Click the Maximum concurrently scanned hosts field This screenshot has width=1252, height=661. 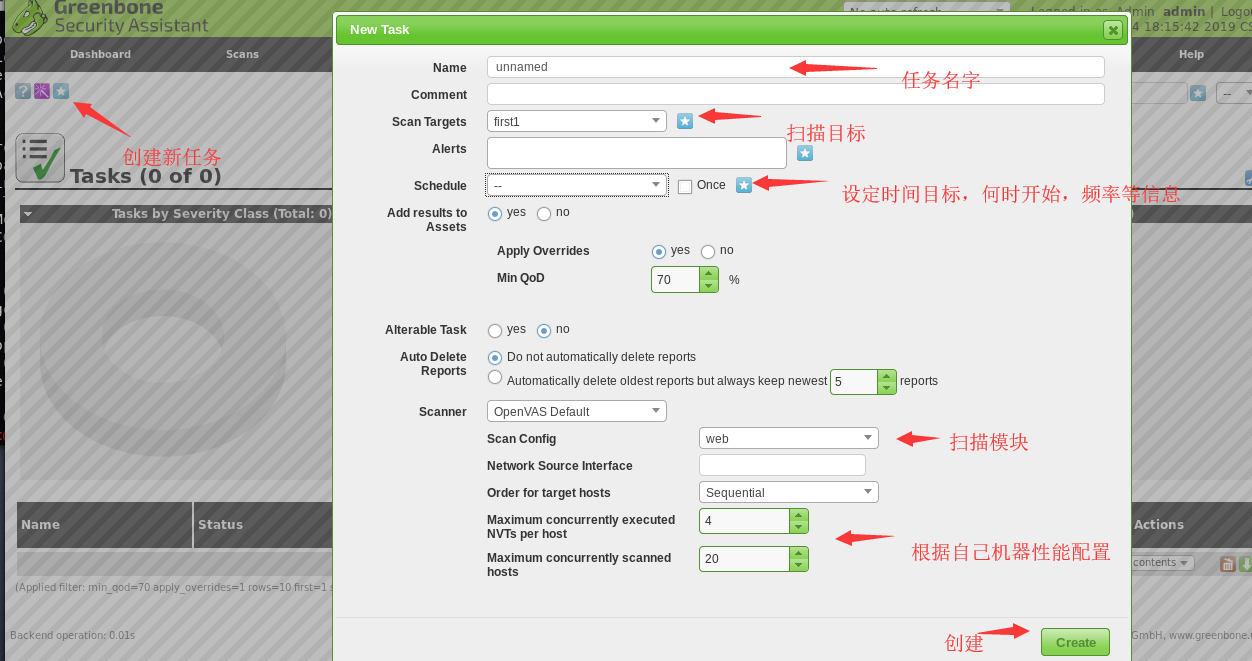coord(744,559)
